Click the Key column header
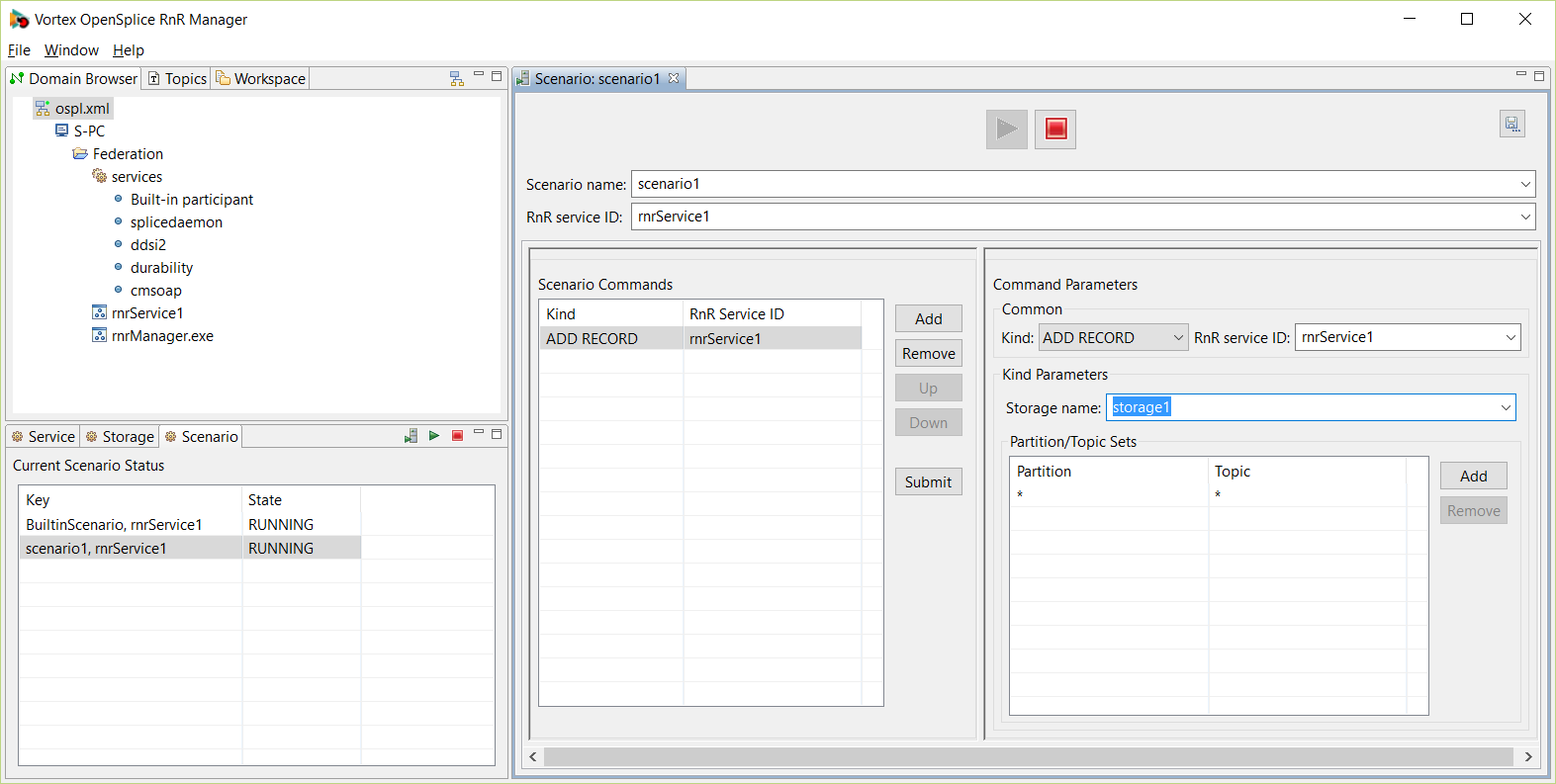Screen dimensions: 1556x784 pyautogui.click(x=131, y=499)
